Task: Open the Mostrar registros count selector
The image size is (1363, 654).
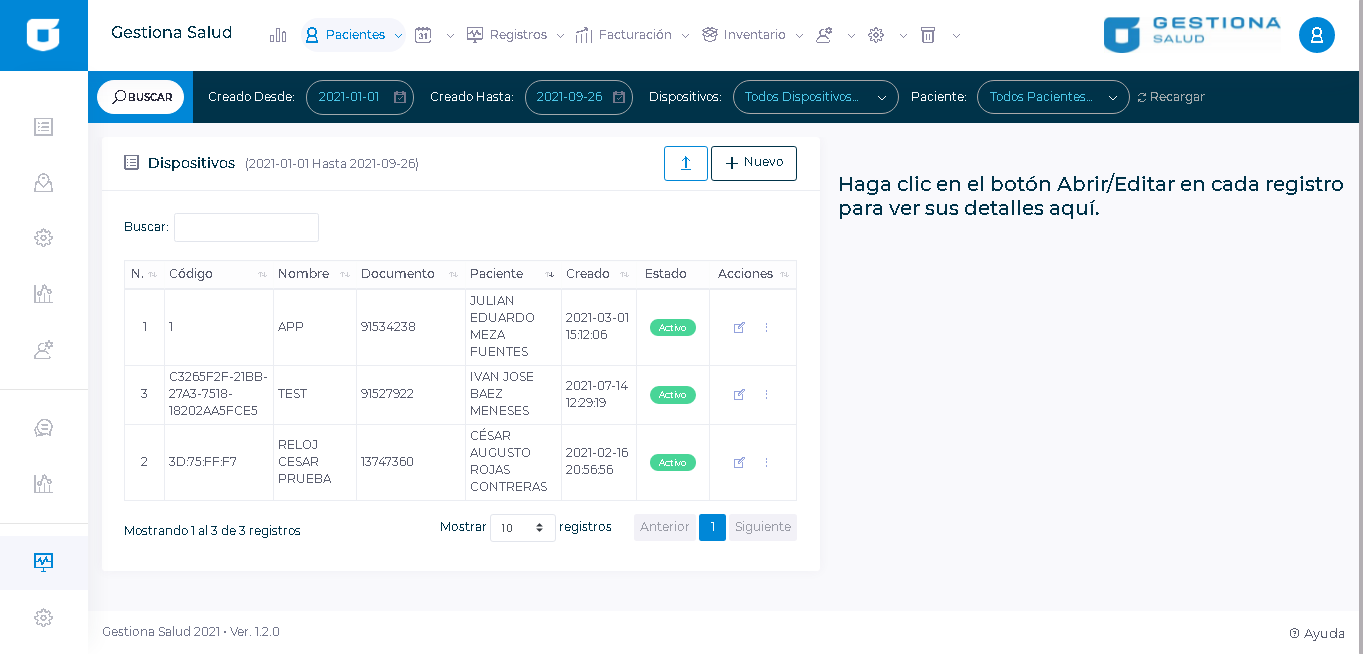Action: coord(522,528)
